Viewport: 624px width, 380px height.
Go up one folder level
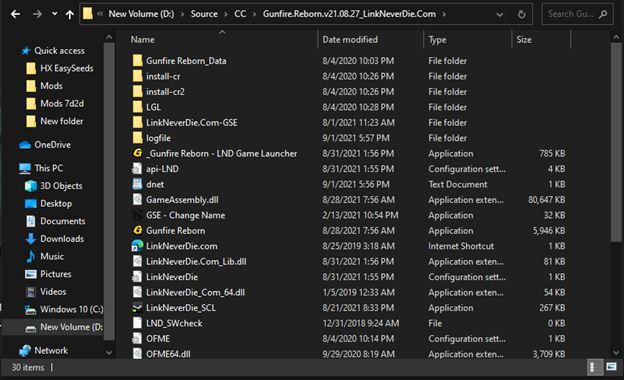(x=70, y=14)
